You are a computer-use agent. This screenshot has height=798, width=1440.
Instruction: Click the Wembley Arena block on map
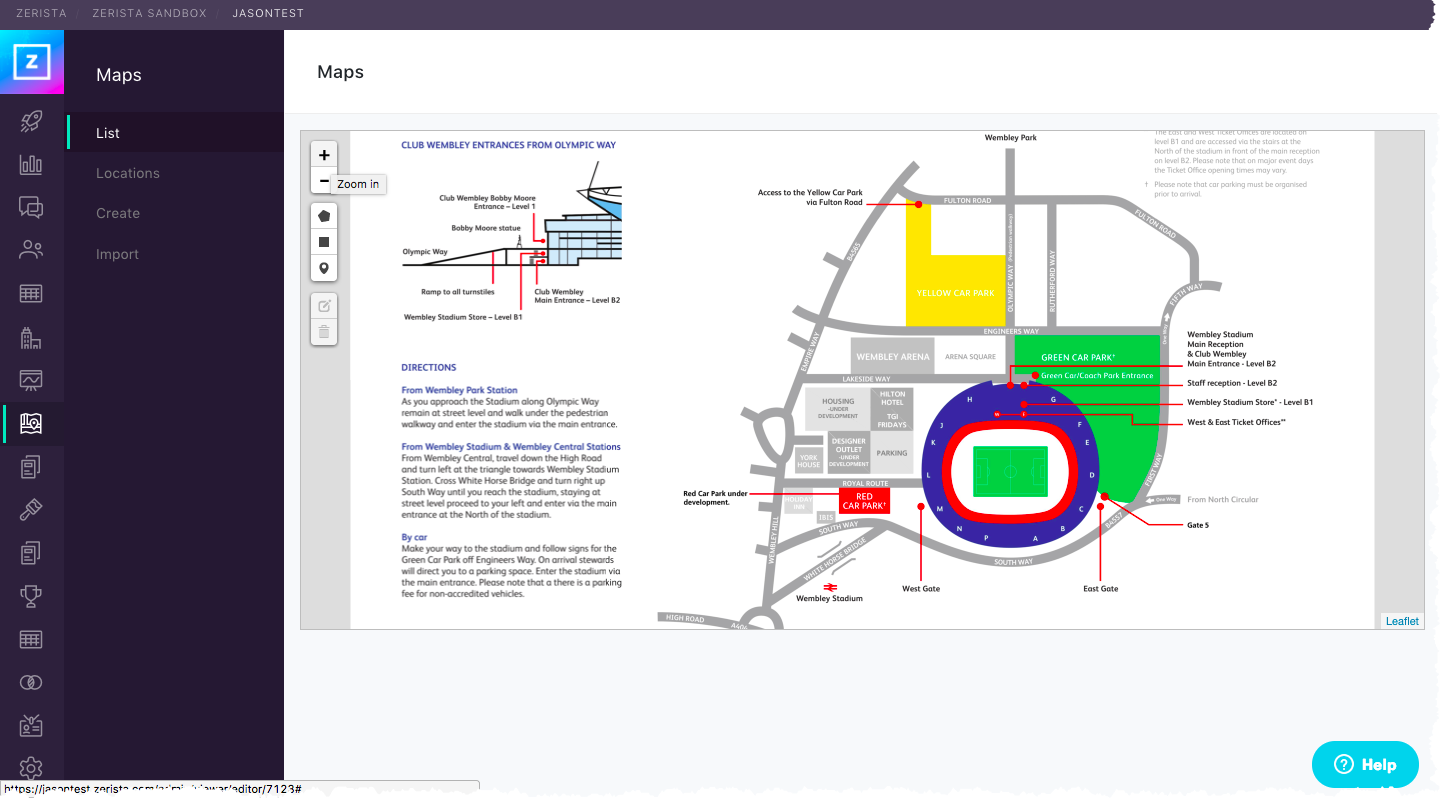pyautogui.click(x=892, y=356)
